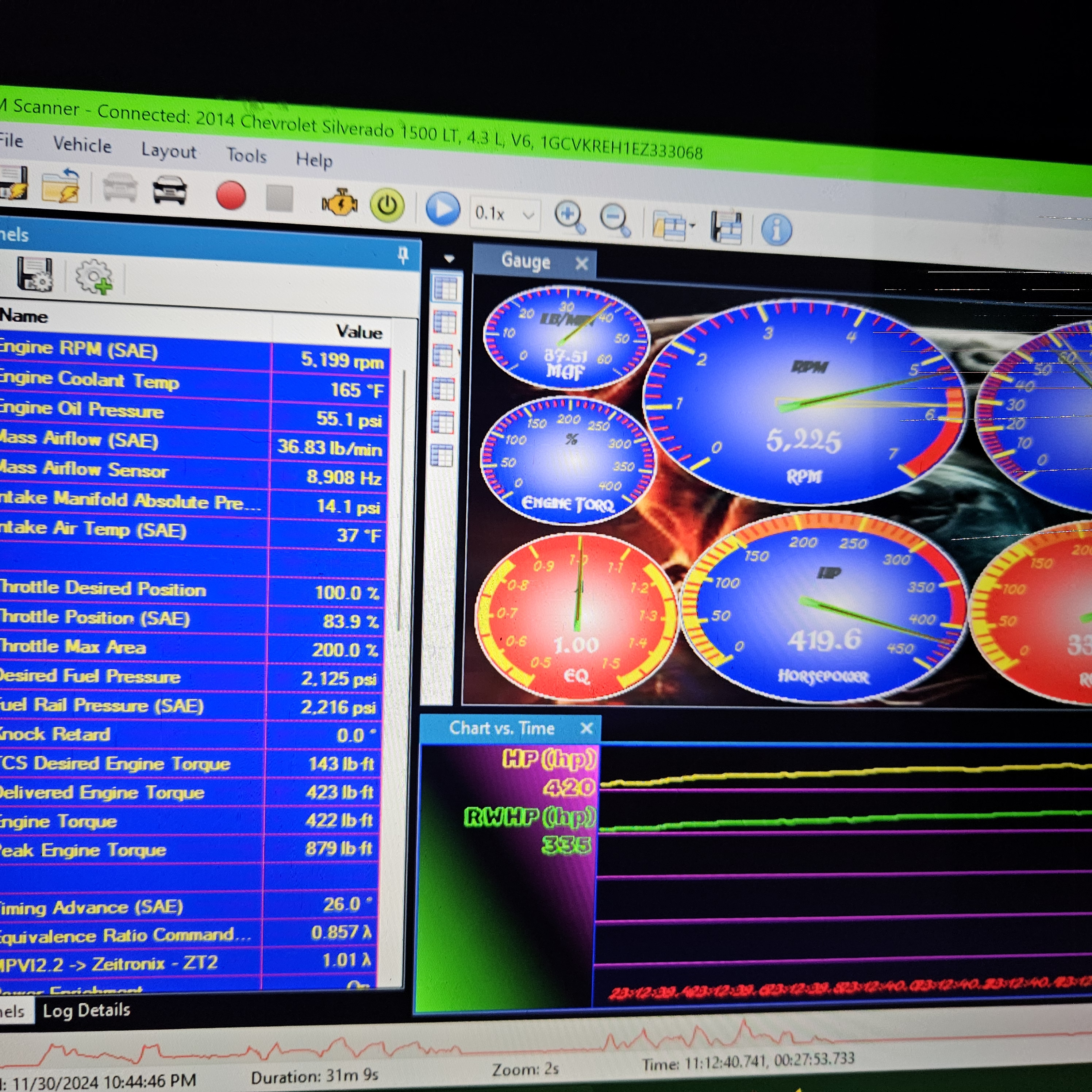Click the add channel gear icon
Viewport: 1092px width, 1092px height.
pyautogui.click(x=95, y=277)
